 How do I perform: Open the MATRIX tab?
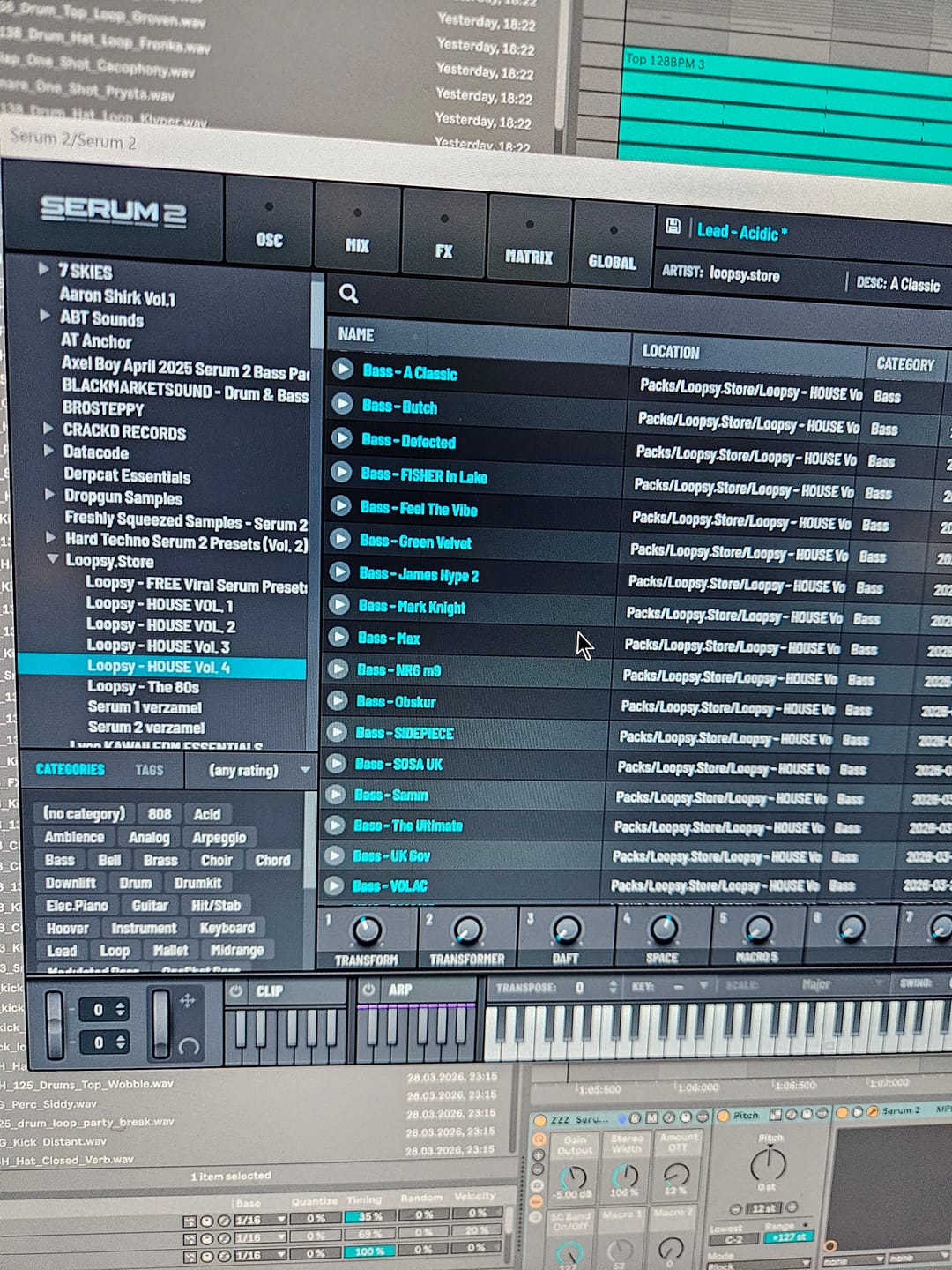[x=529, y=241]
